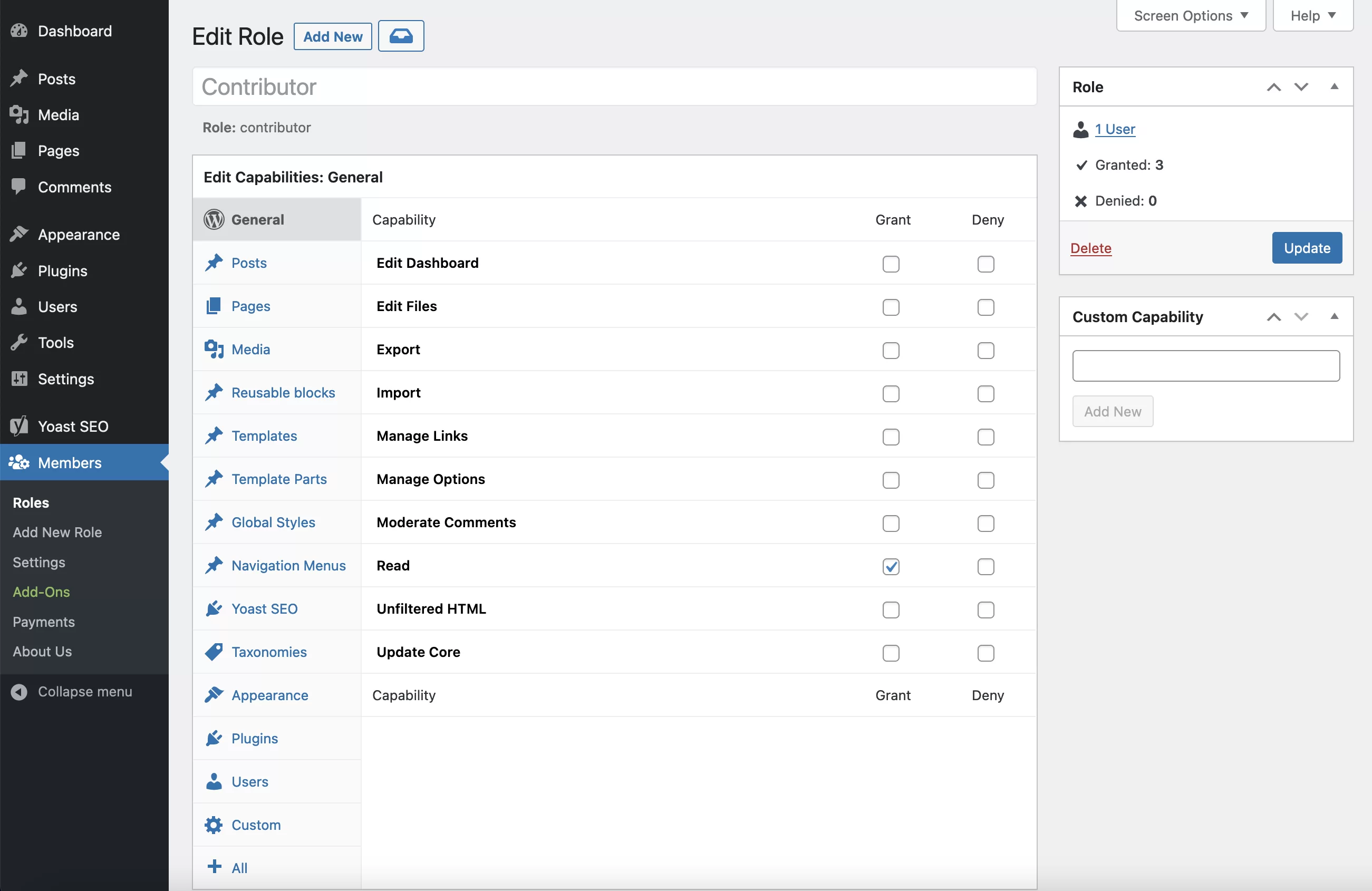This screenshot has height=891, width=1372.
Task: Collapse the Role panel with the triangle toggle
Action: click(x=1334, y=86)
